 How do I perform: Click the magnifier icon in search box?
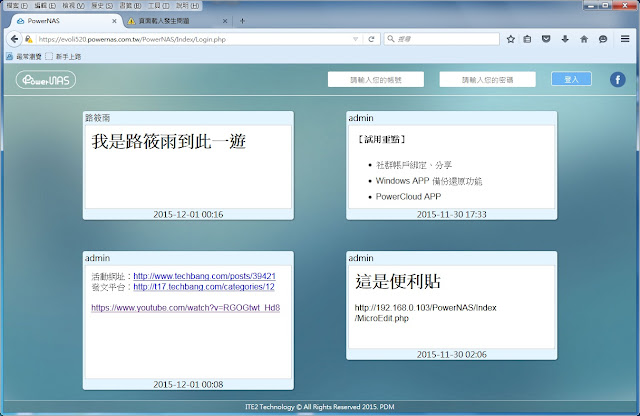click(x=391, y=39)
